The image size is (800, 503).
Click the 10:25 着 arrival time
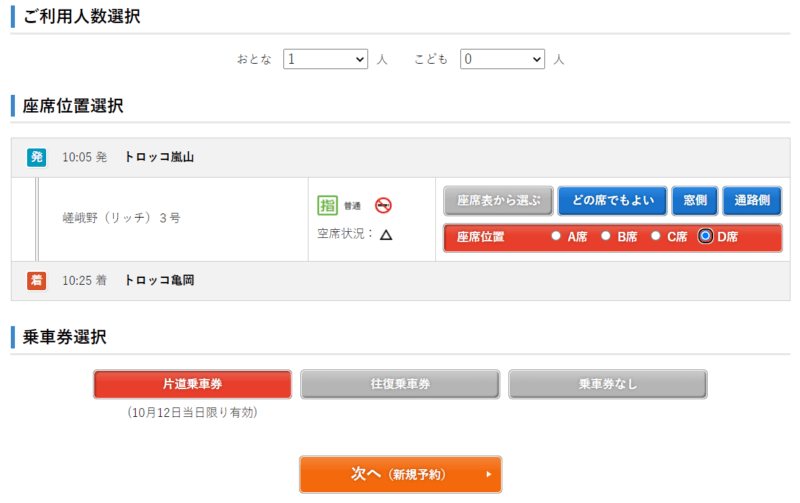click(x=85, y=280)
